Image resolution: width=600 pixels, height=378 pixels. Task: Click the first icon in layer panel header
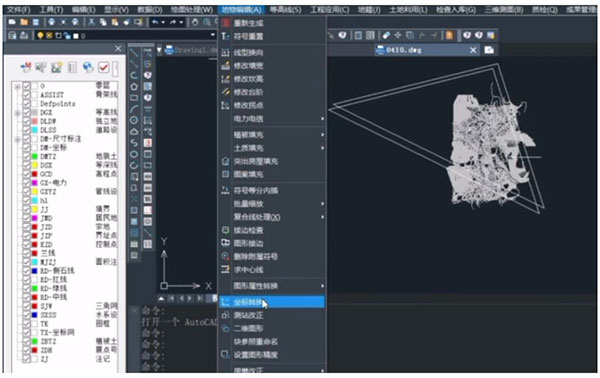point(26,68)
